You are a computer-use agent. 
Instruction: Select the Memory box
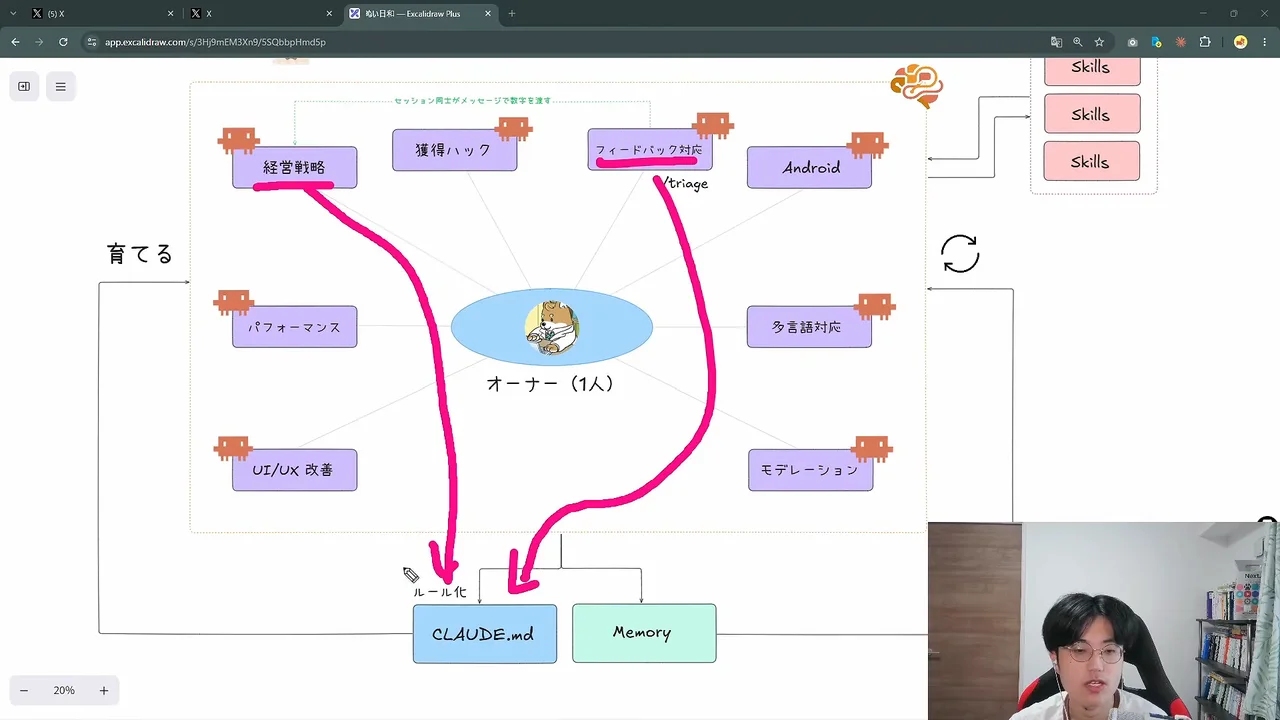644,633
